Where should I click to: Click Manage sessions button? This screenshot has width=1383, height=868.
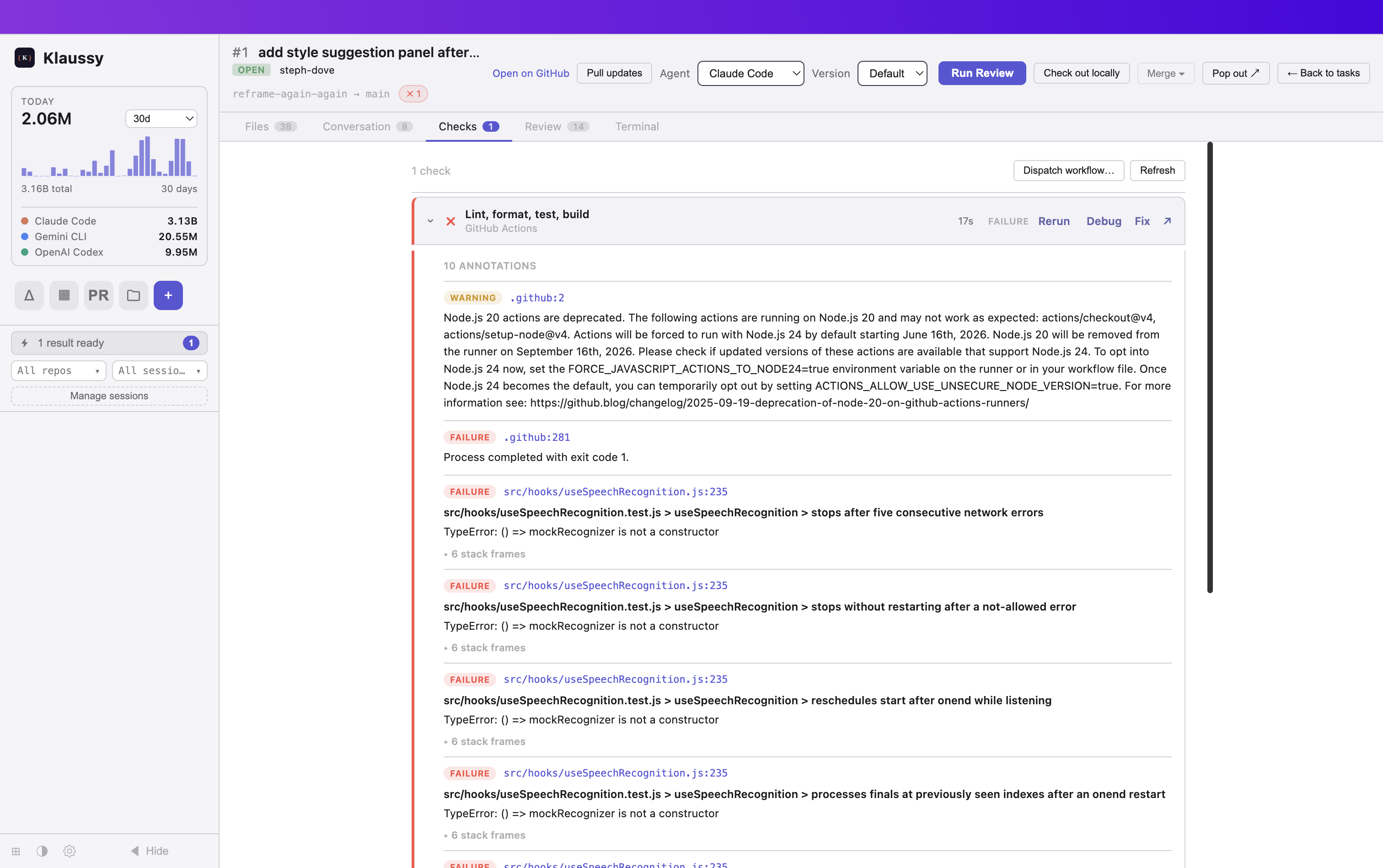tap(109, 396)
